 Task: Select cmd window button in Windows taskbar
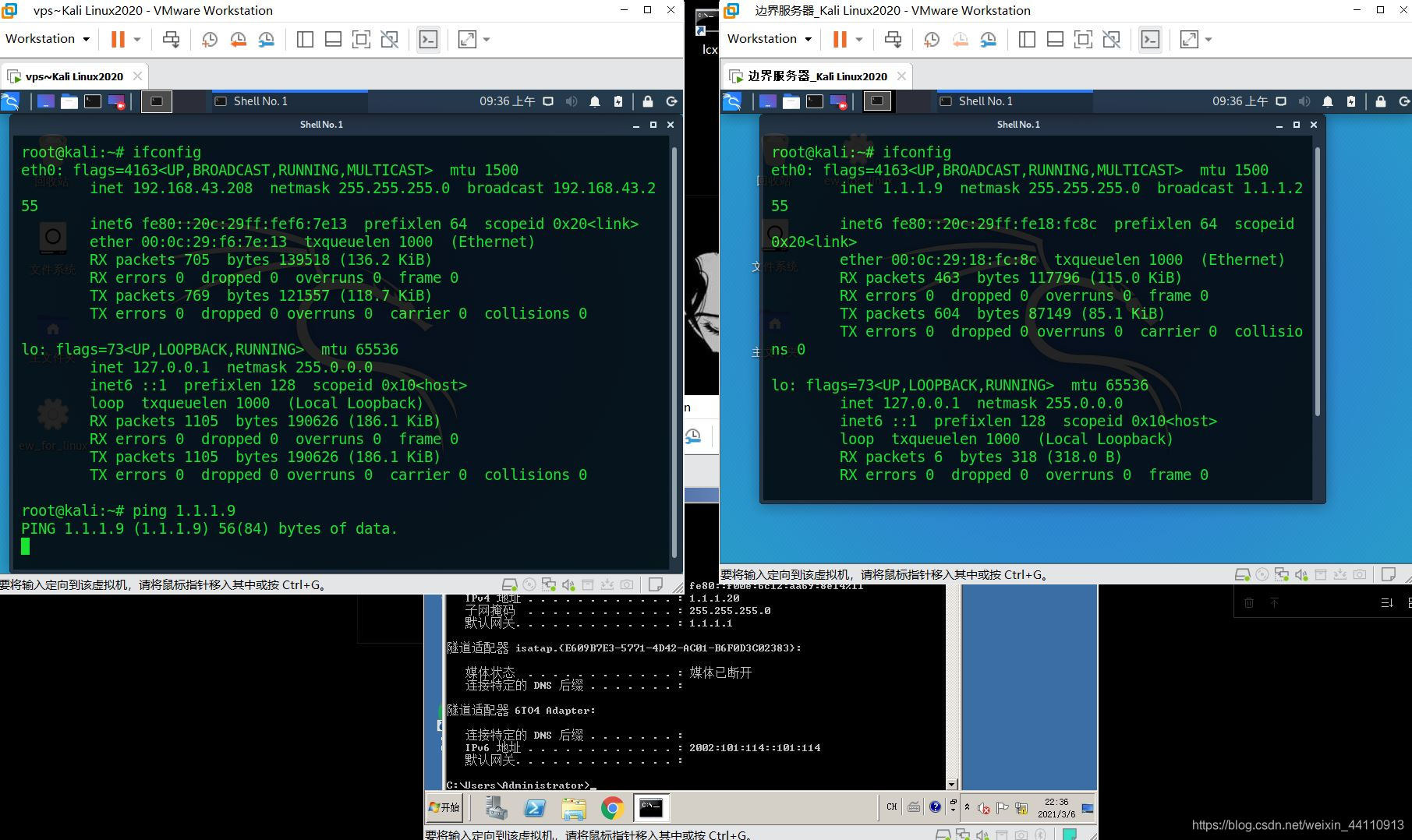pos(651,808)
